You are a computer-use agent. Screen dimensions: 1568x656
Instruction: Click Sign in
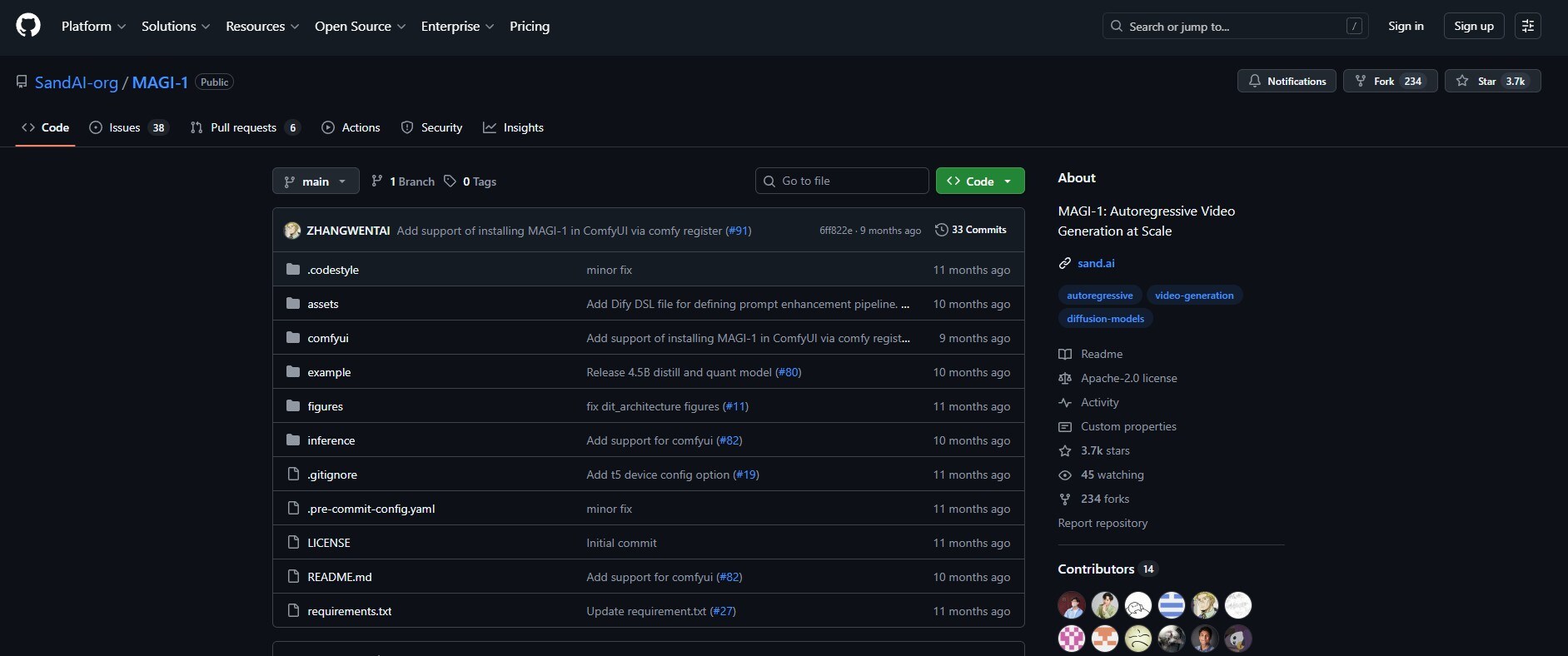coord(1406,26)
